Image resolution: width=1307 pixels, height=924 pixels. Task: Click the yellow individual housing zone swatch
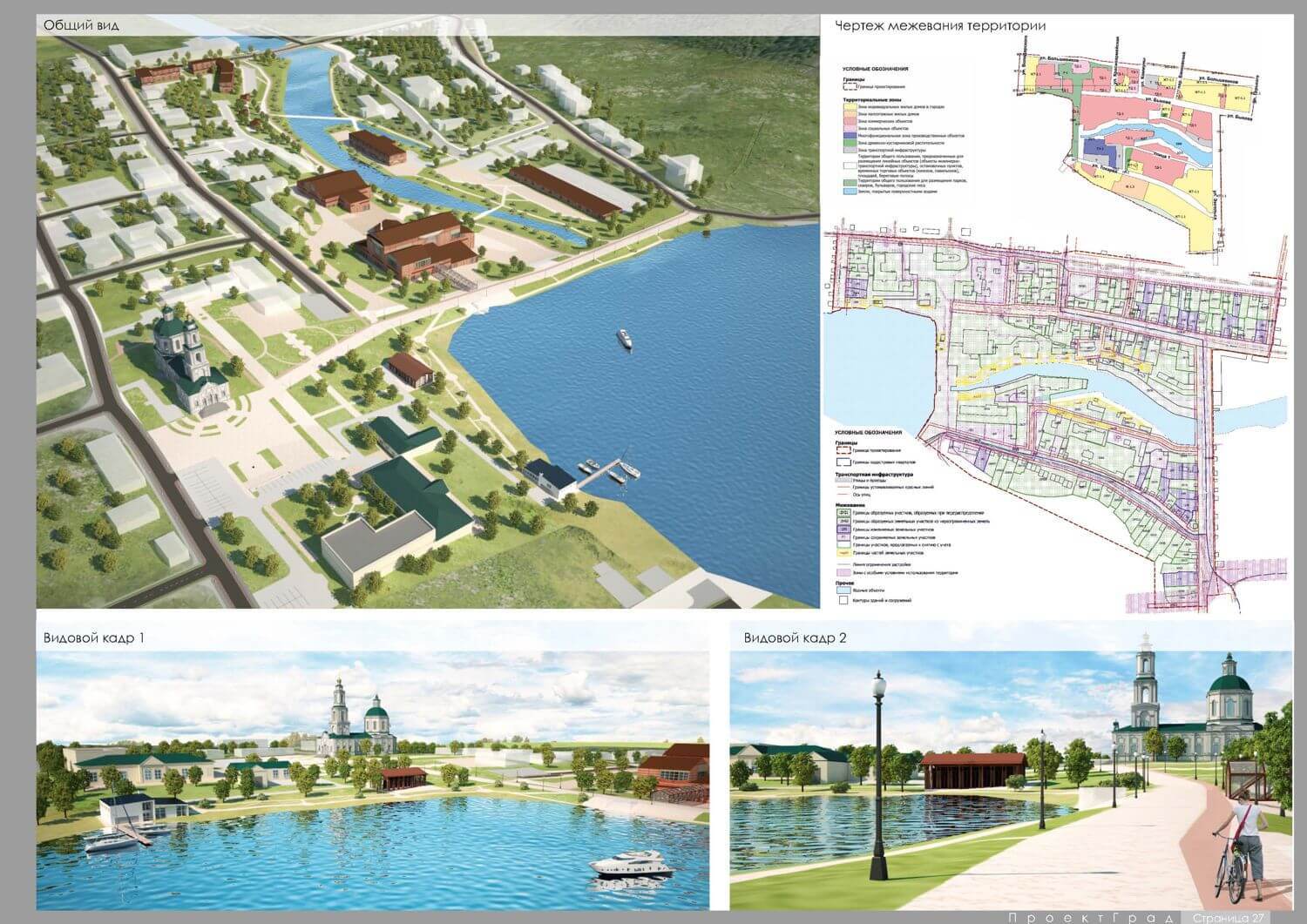click(850, 106)
